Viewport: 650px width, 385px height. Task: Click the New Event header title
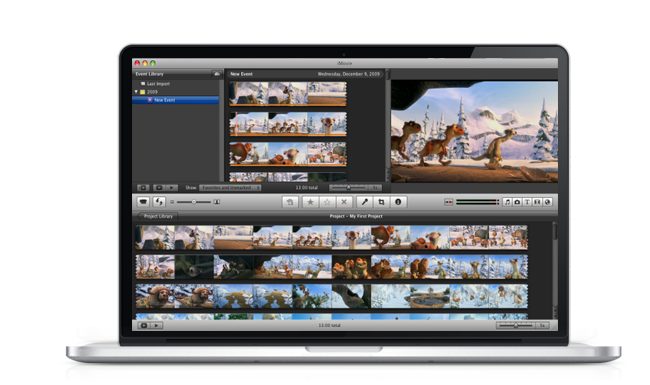241,74
